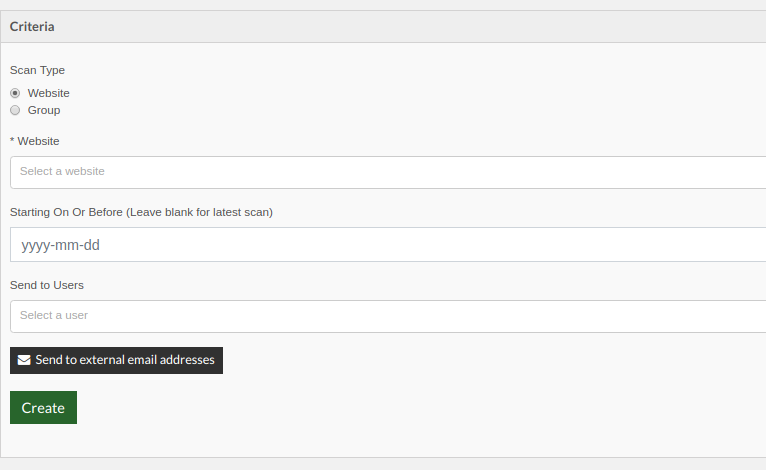
Task: Click the required * Website field label
Action: pos(35,141)
